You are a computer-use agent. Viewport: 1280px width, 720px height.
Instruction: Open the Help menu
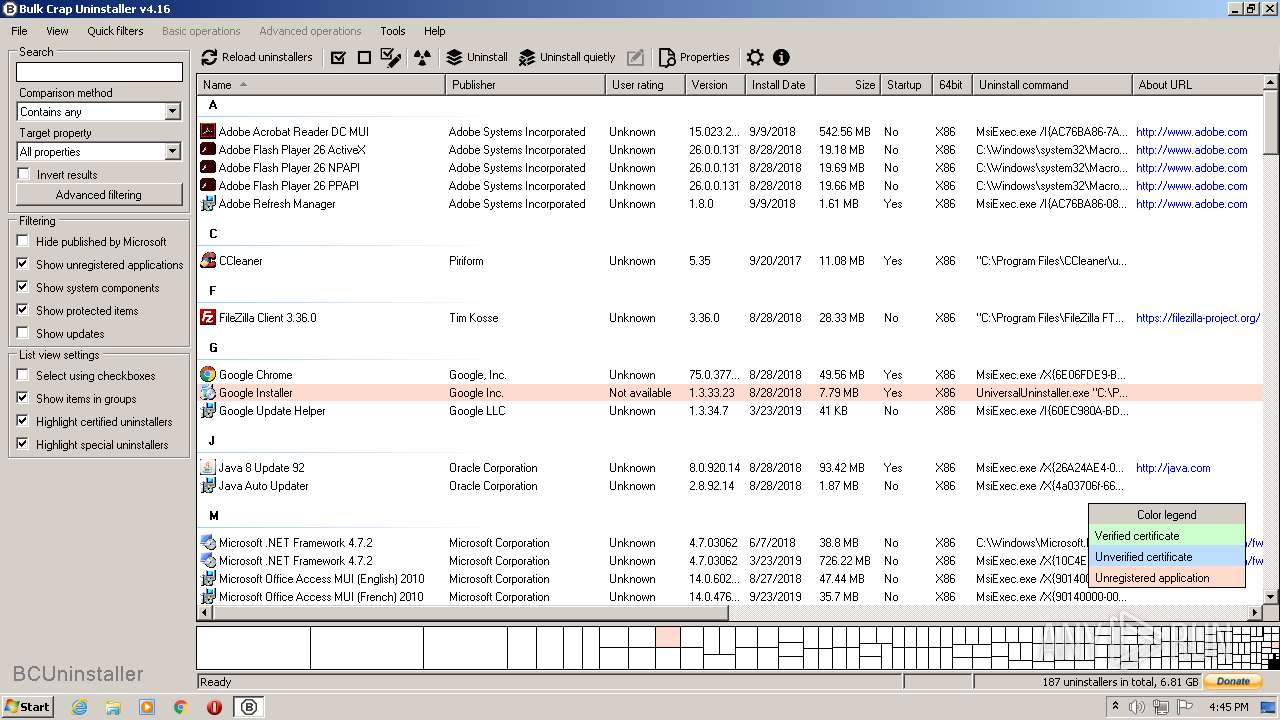434,31
